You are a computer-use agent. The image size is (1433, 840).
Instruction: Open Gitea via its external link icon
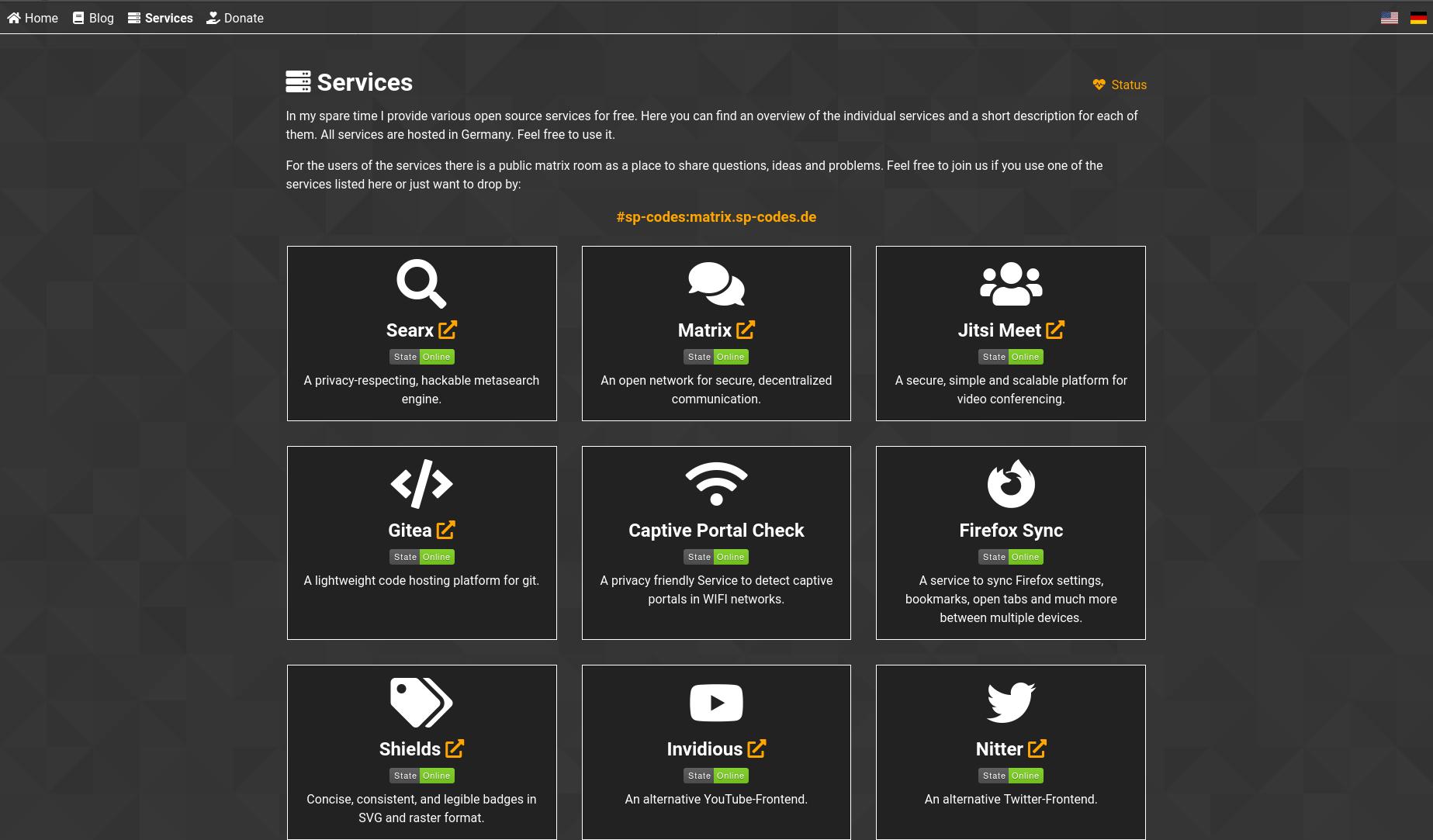pos(445,530)
